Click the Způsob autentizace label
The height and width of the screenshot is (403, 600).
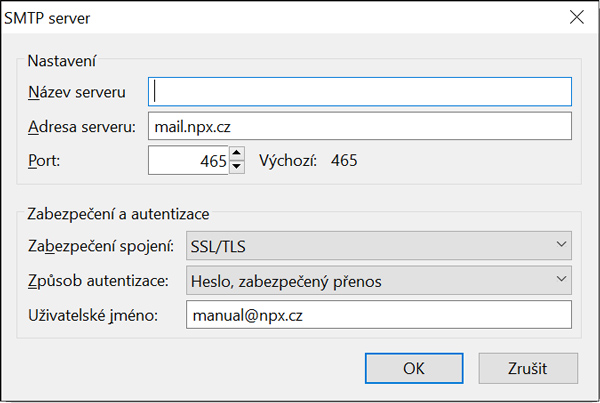coord(97,281)
